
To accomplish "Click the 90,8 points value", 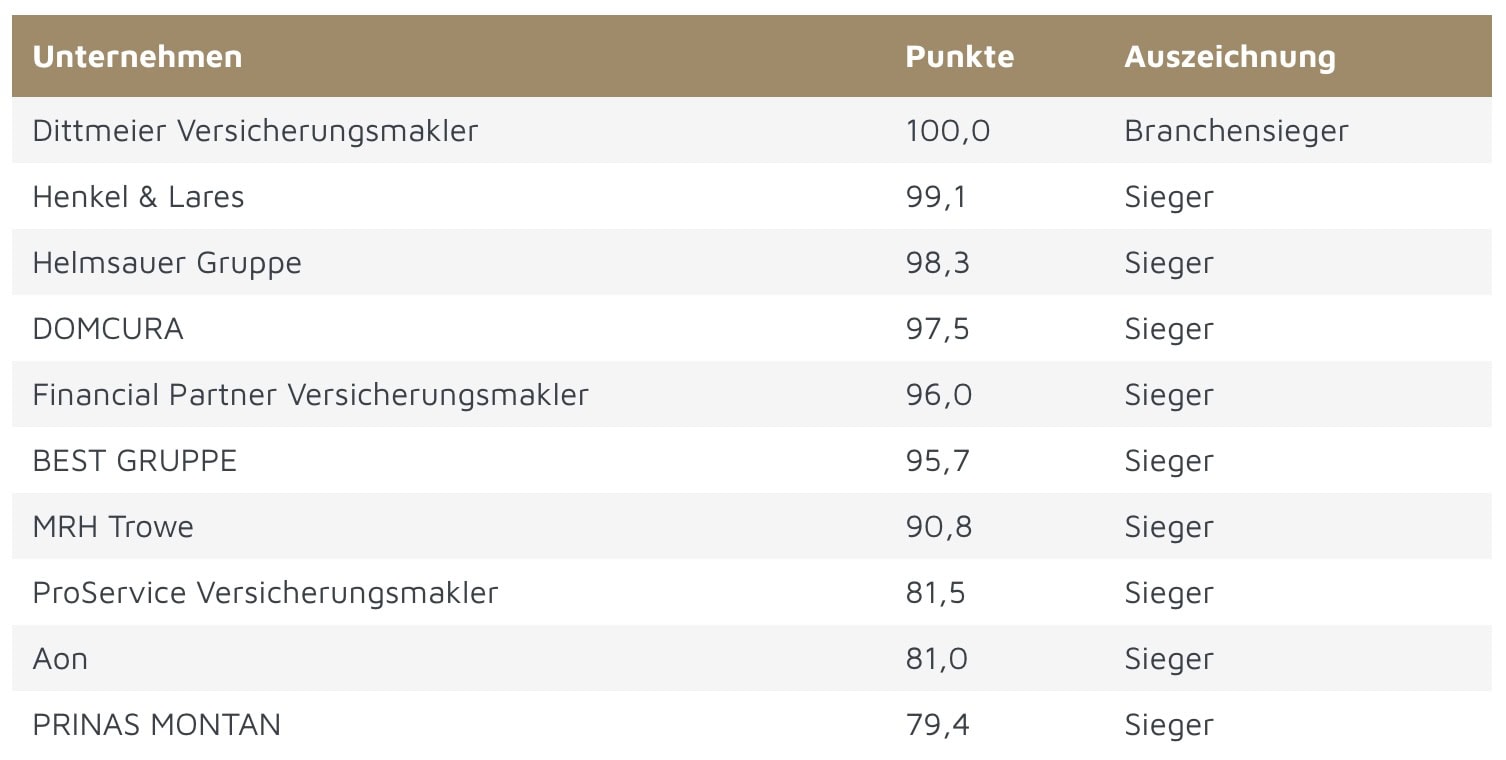I will 938,527.
